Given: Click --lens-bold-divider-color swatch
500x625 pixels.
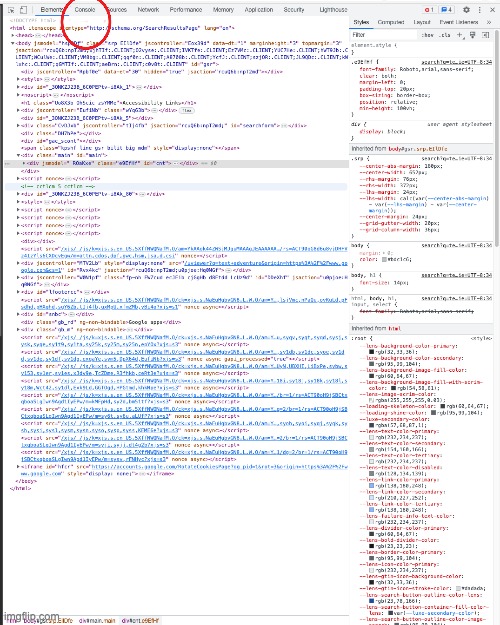Looking at the screenshot, I should click(371, 546).
